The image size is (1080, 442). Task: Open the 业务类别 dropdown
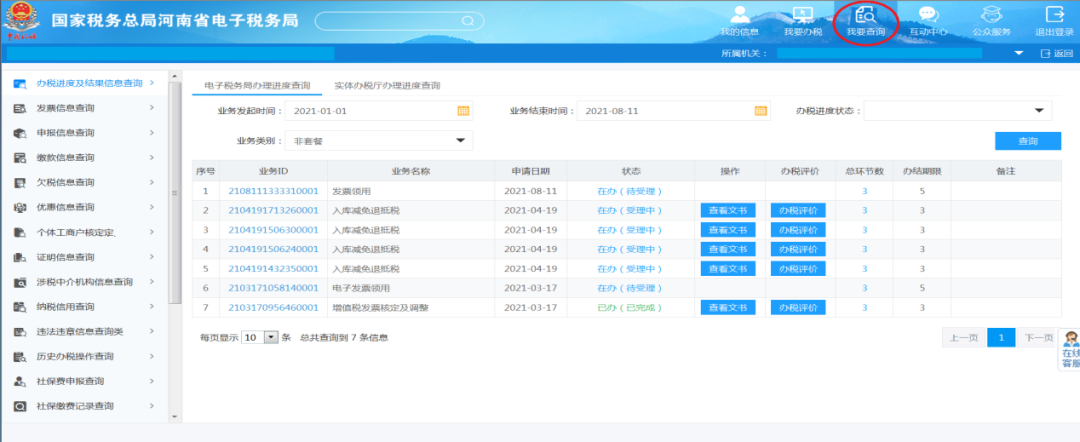pos(461,141)
